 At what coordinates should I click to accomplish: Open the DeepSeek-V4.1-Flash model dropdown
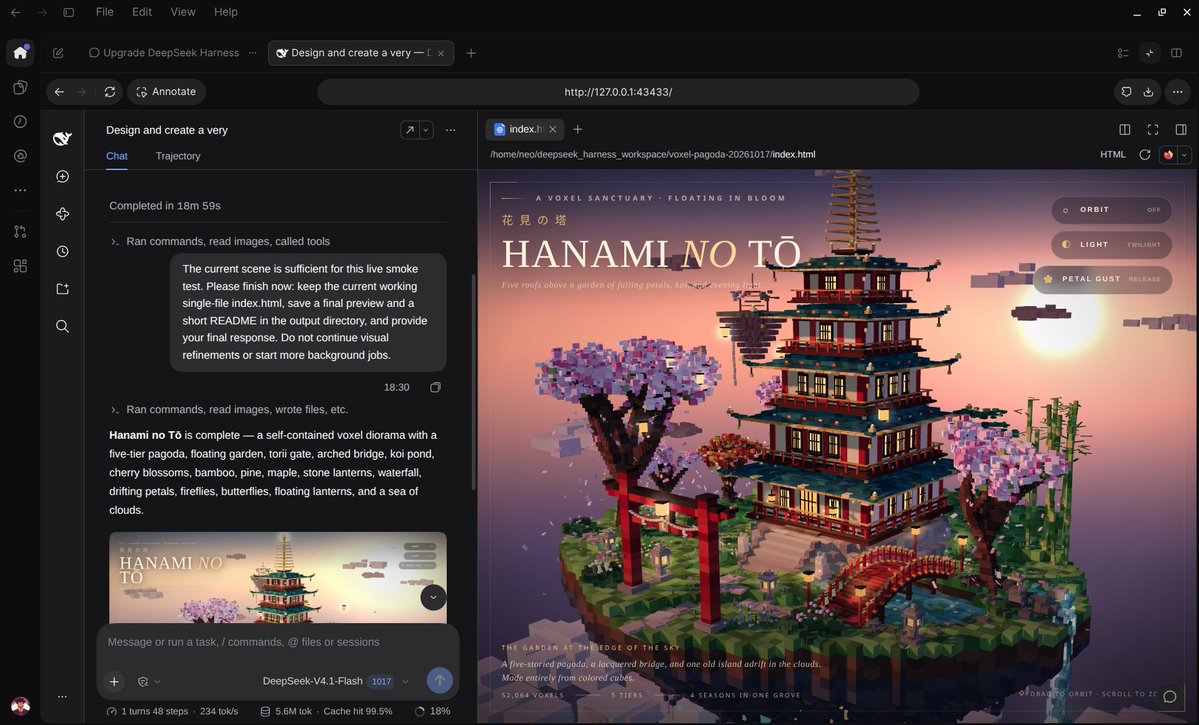pos(335,681)
